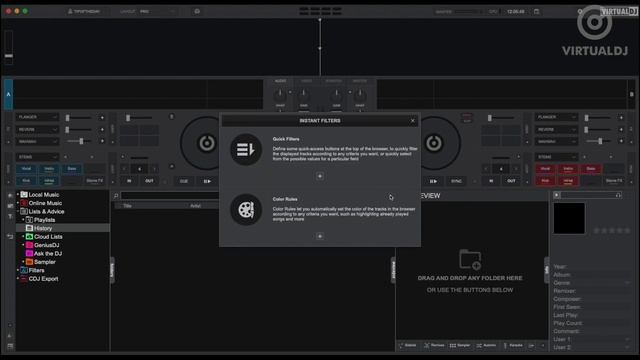
Task: Open right deck Reverb effect dropdown
Action: click(556, 129)
